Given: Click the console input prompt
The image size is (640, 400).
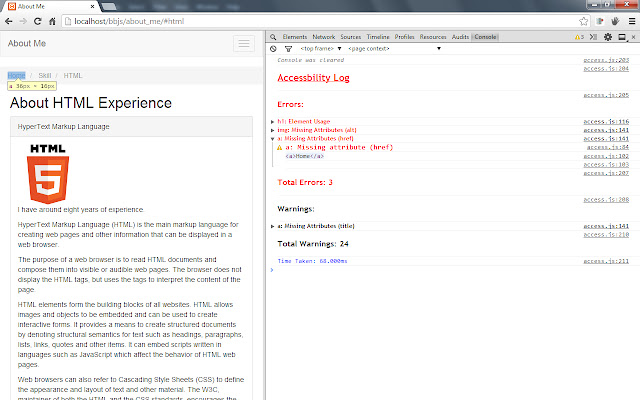Looking at the screenshot, I should point(453,270).
